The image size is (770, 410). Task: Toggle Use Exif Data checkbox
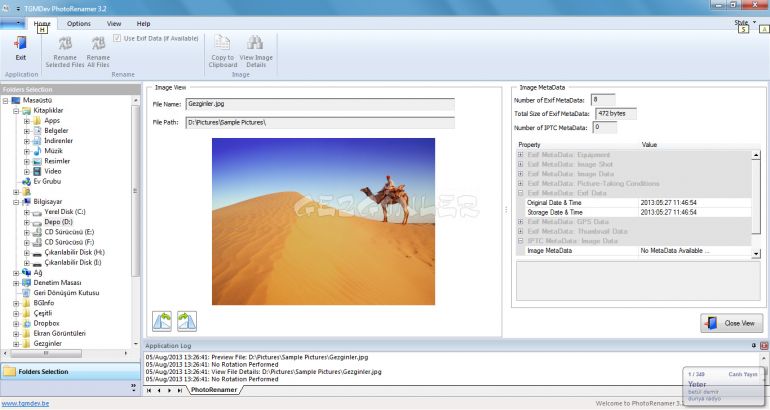point(117,38)
